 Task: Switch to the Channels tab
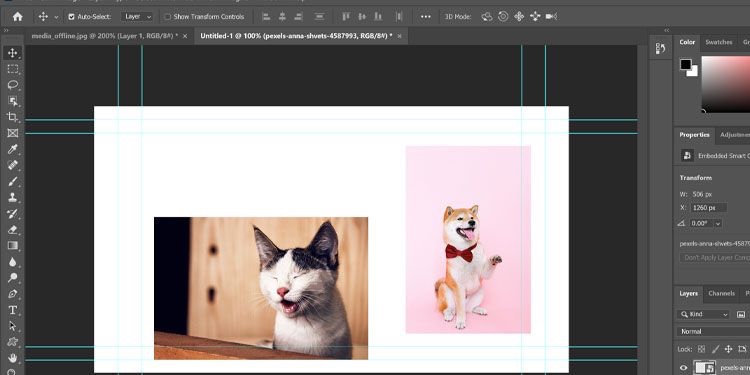tap(721, 294)
